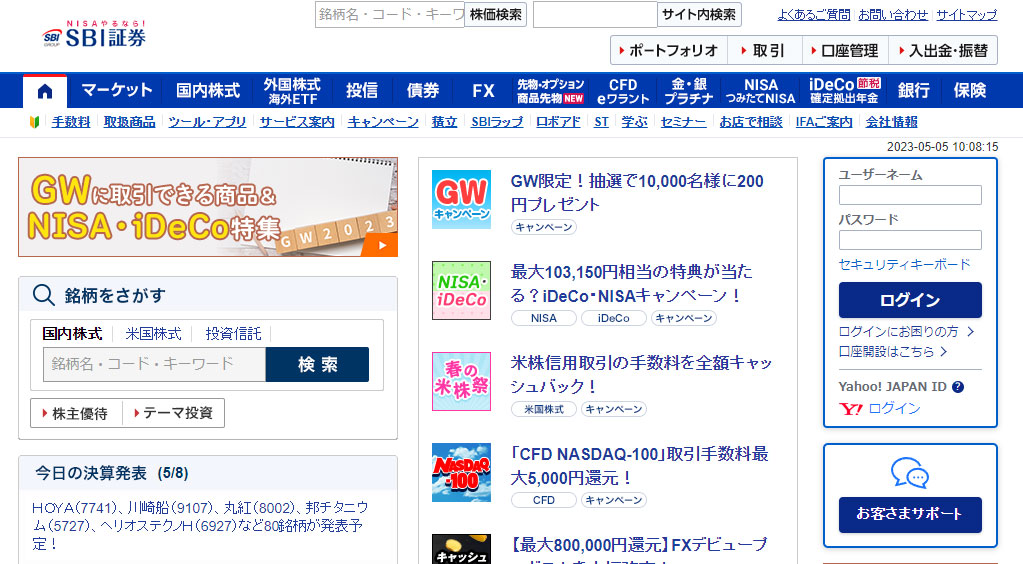Image resolution: width=1023 pixels, height=564 pixels.
Task: Open the 国内株式 menu
Action: click(208, 91)
